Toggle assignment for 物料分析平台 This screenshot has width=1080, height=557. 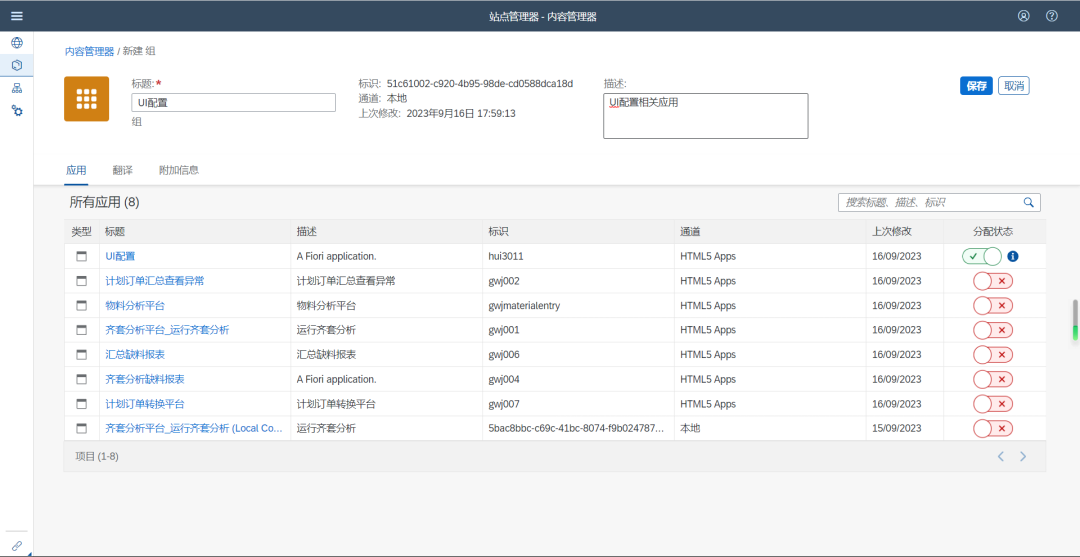pyautogui.click(x=993, y=306)
